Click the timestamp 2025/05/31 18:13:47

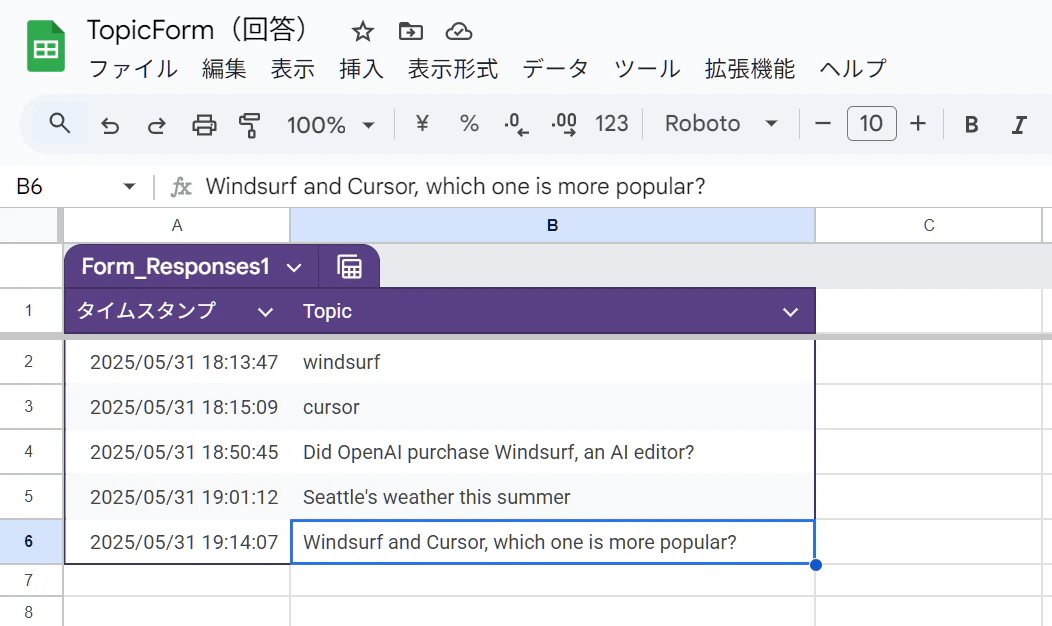pyautogui.click(x=184, y=362)
